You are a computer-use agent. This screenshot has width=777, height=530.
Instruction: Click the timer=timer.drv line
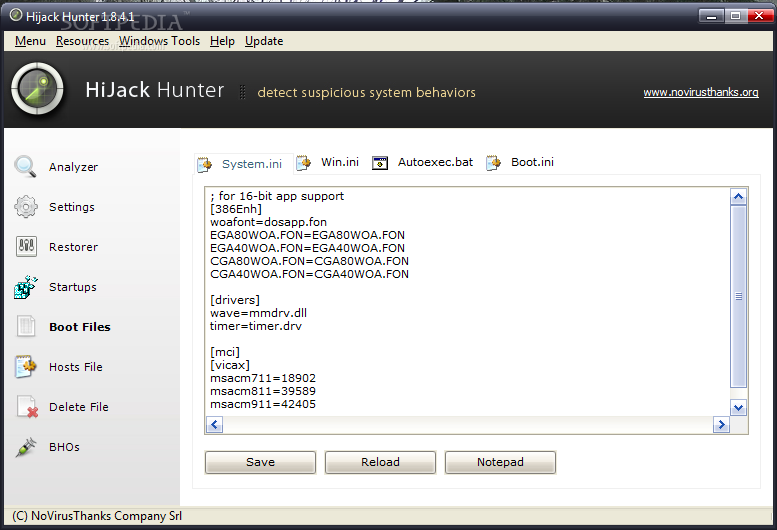pyautogui.click(x=256, y=326)
